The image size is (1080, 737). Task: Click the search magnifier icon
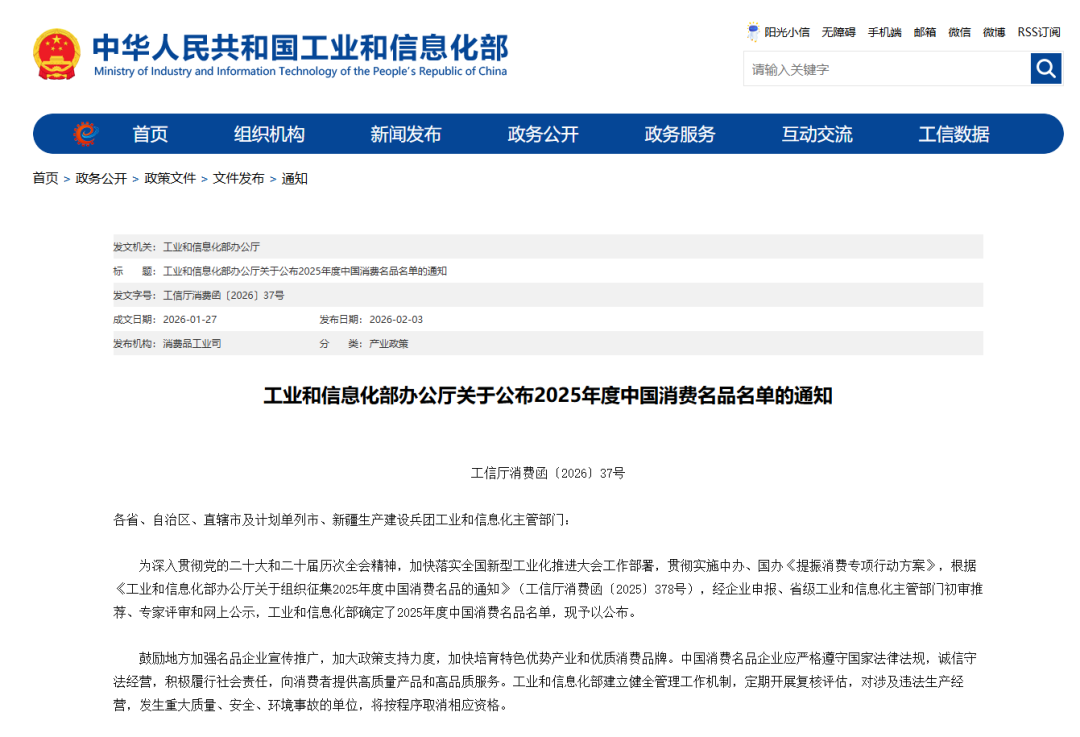[1046, 68]
